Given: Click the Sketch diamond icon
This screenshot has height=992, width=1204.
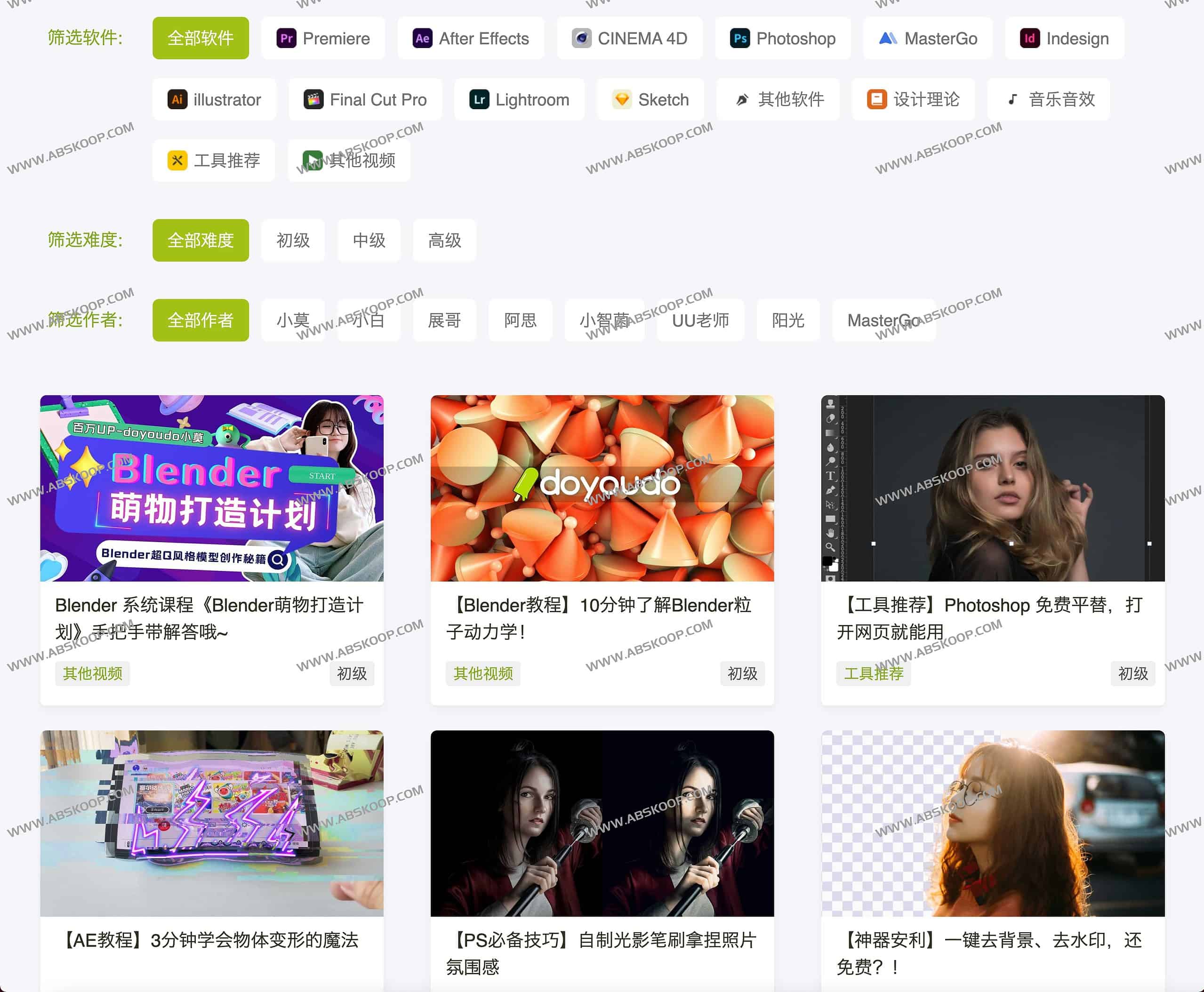Looking at the screenshot, I should [x=622, y=99].
